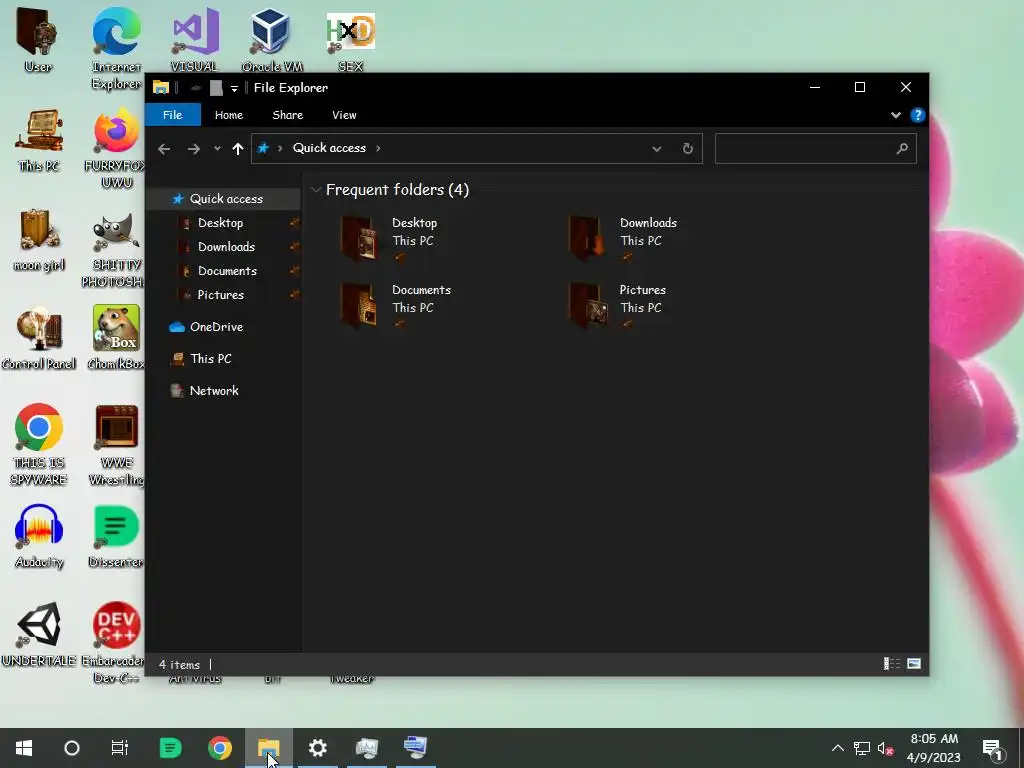Screen dimensions: 1024x768
Task: Open Task View on the taskbar
Action: (120, 748)
